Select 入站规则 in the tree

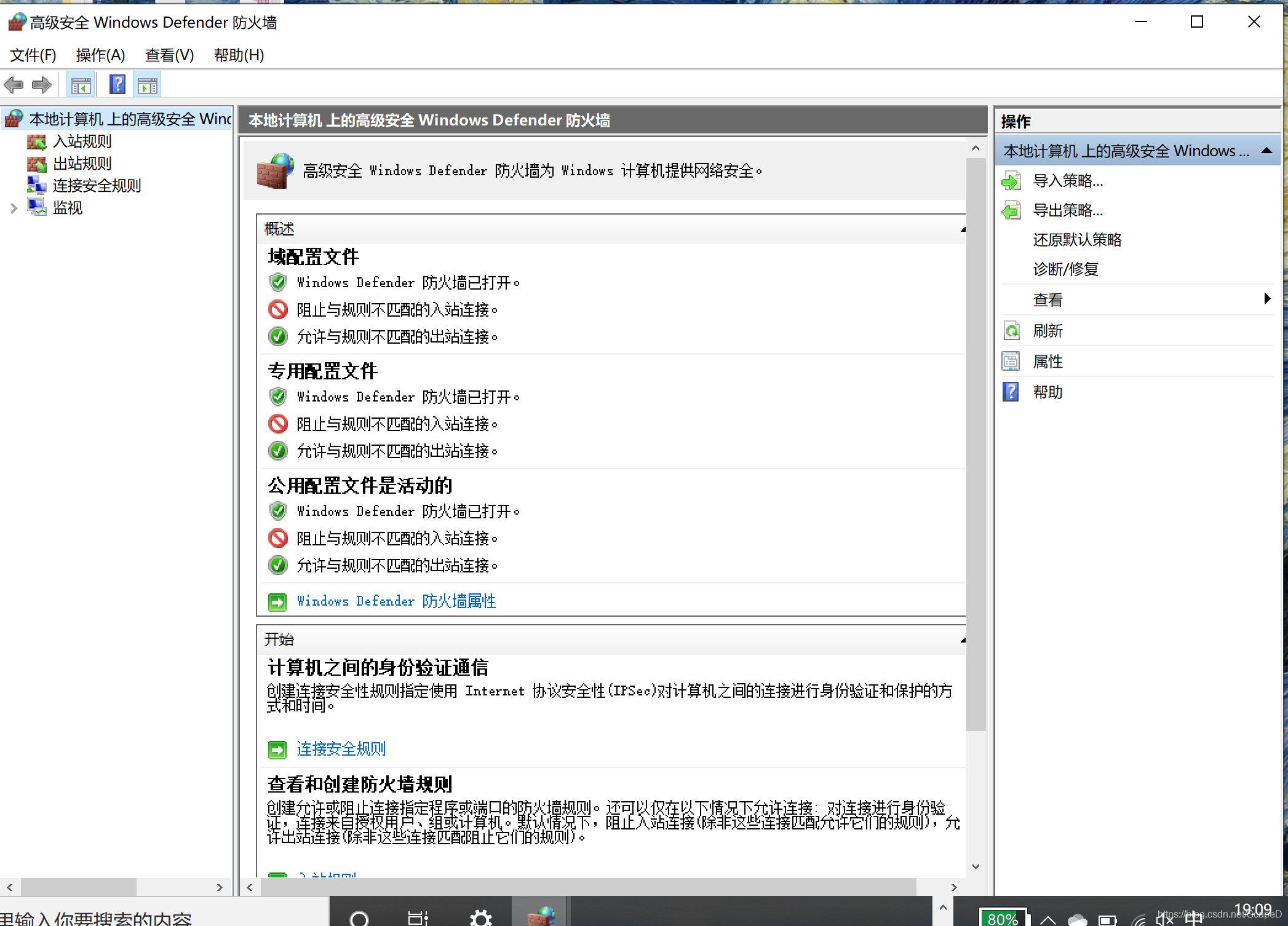pos(82,141)
